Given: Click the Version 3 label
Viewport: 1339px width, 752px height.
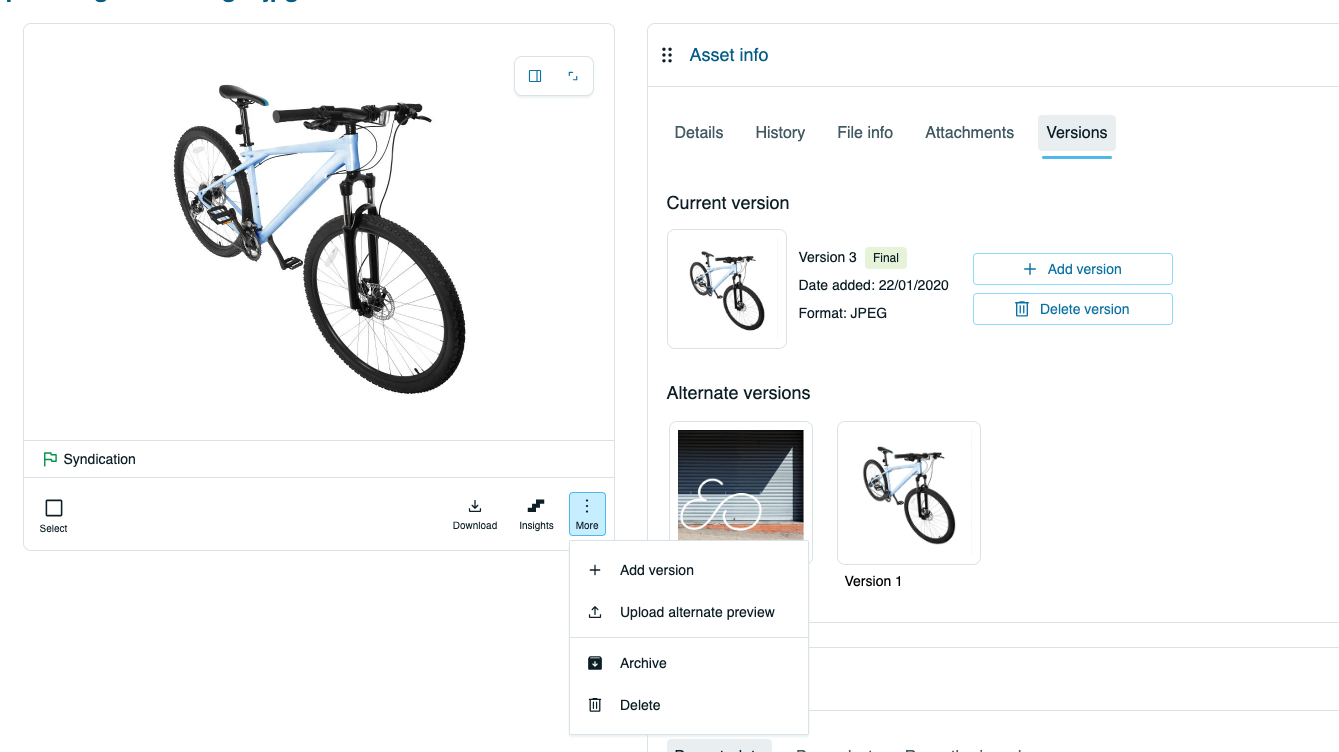Looking at the screenshot, I should click(828, 257).
